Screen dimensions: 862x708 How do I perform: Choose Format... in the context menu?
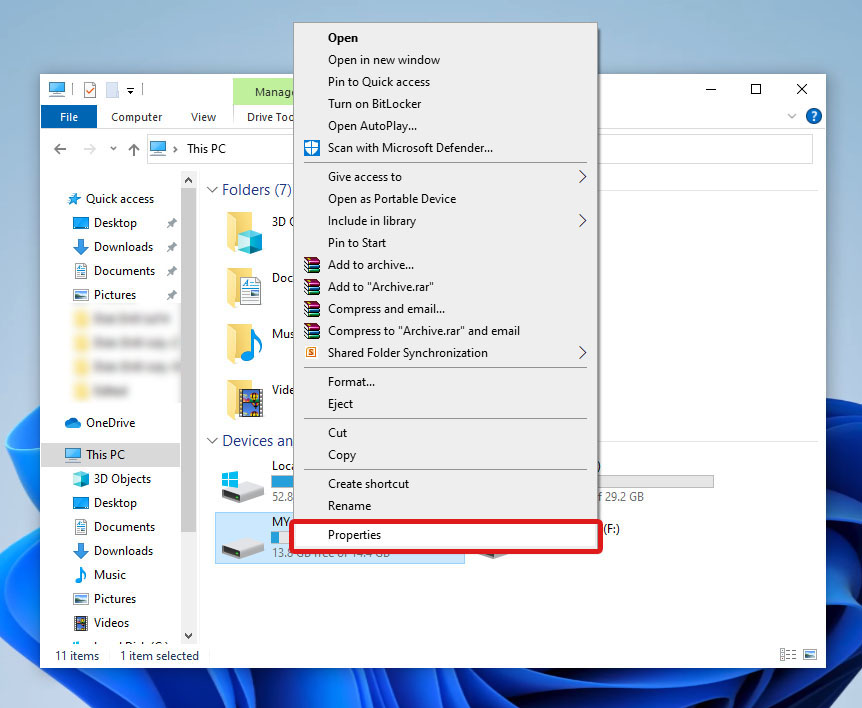[351, 382]
